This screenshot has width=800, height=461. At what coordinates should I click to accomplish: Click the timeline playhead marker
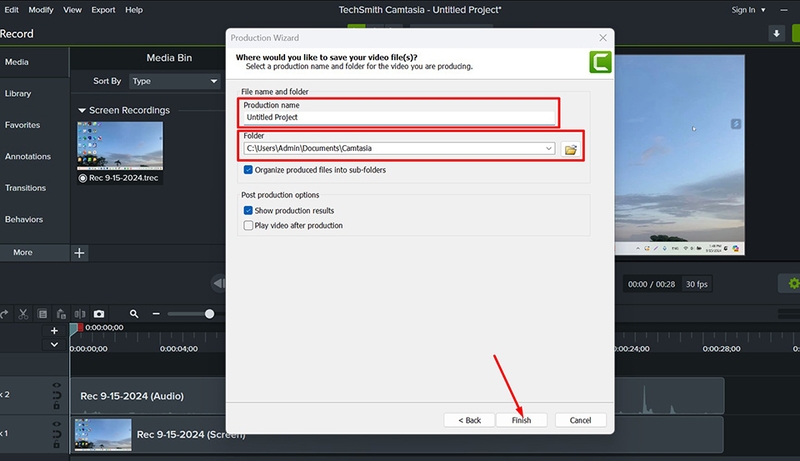(77, 329)
